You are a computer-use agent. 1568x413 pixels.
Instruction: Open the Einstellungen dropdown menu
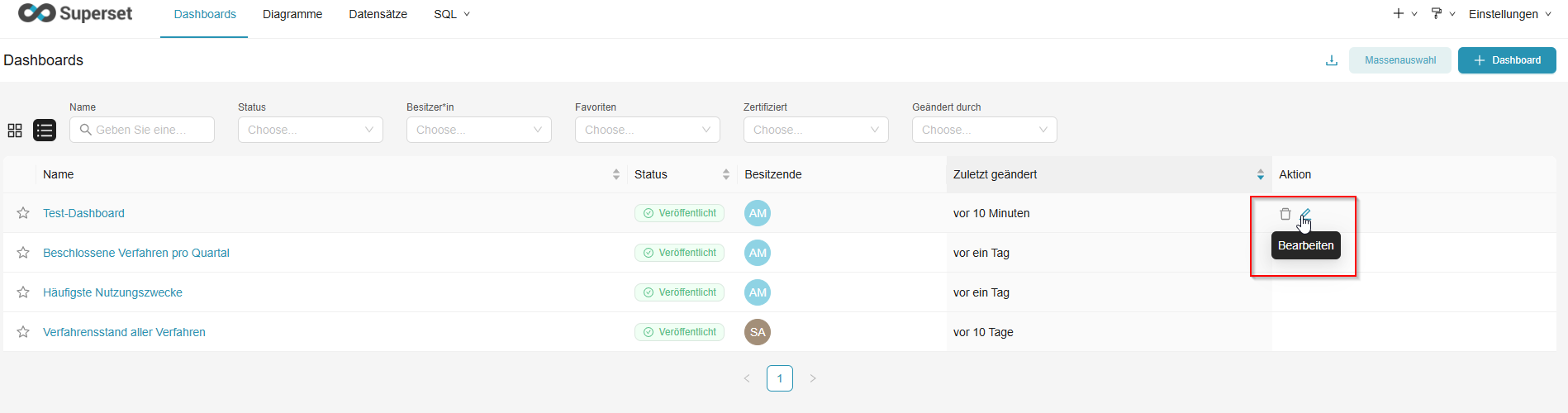pos(1509,14)
